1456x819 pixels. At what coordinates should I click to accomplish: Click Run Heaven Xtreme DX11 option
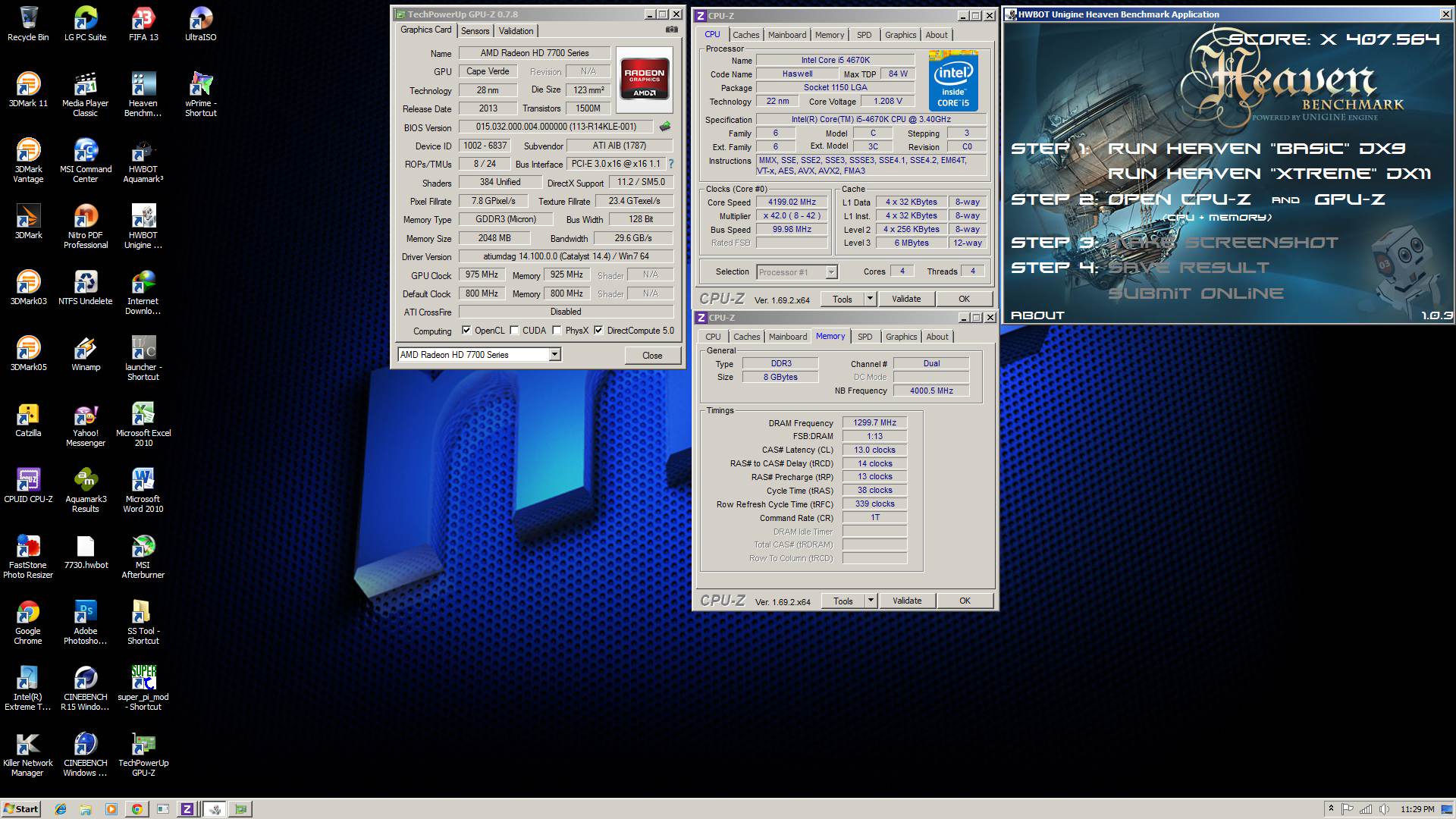tap(1269, 174)
